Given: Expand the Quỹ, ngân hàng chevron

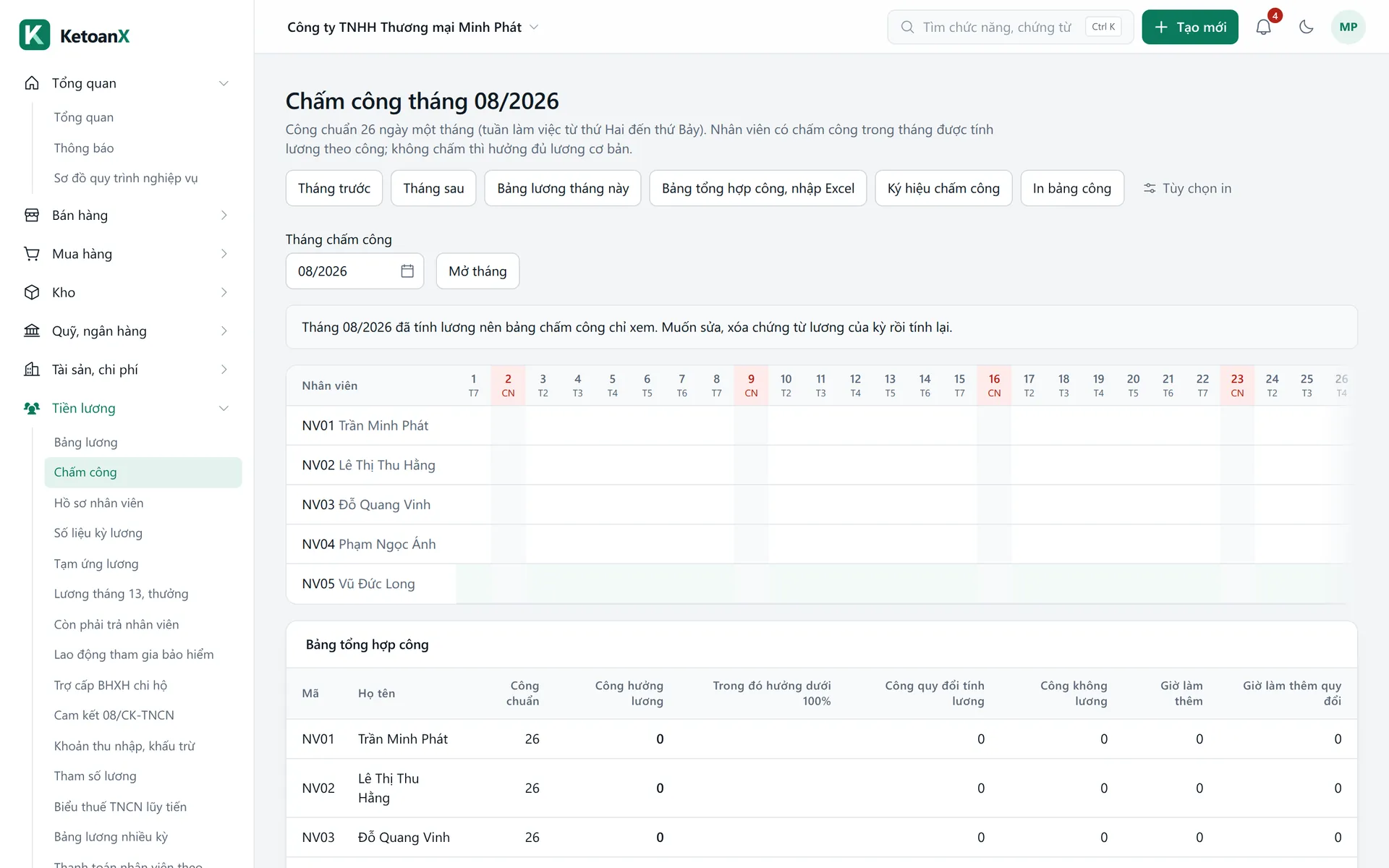Looking at the screenshot, I should tap(224, 331).
